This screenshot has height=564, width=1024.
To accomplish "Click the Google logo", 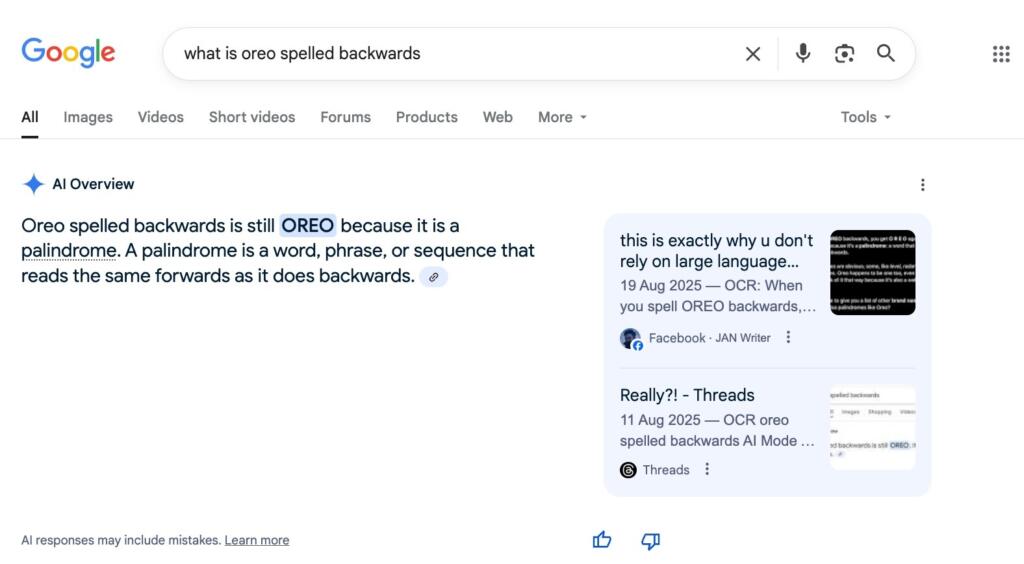I will click(68, 53).
